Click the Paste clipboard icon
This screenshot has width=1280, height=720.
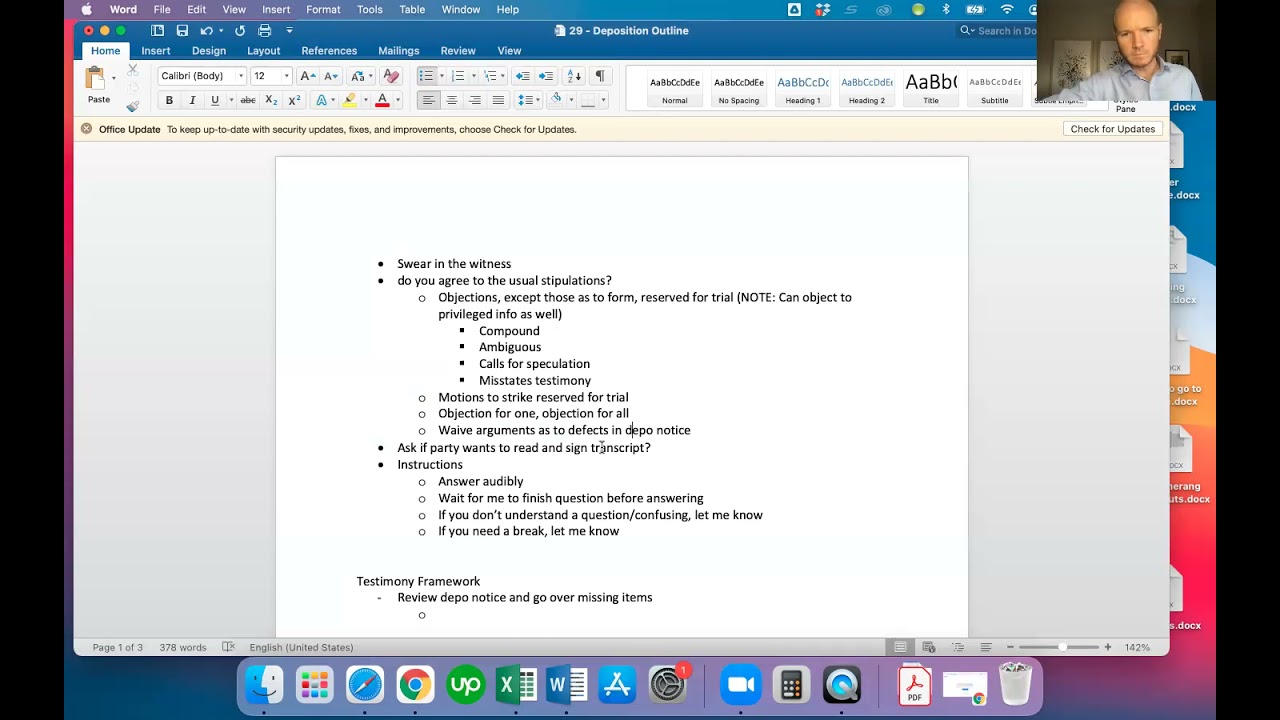click(x=96, y=78)
